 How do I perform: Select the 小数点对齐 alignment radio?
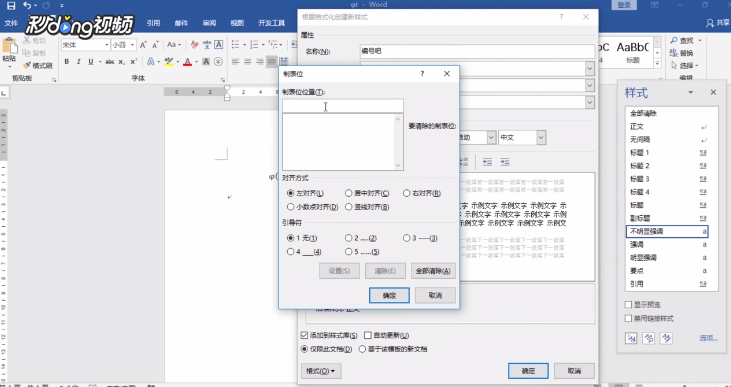coord(290,207)
